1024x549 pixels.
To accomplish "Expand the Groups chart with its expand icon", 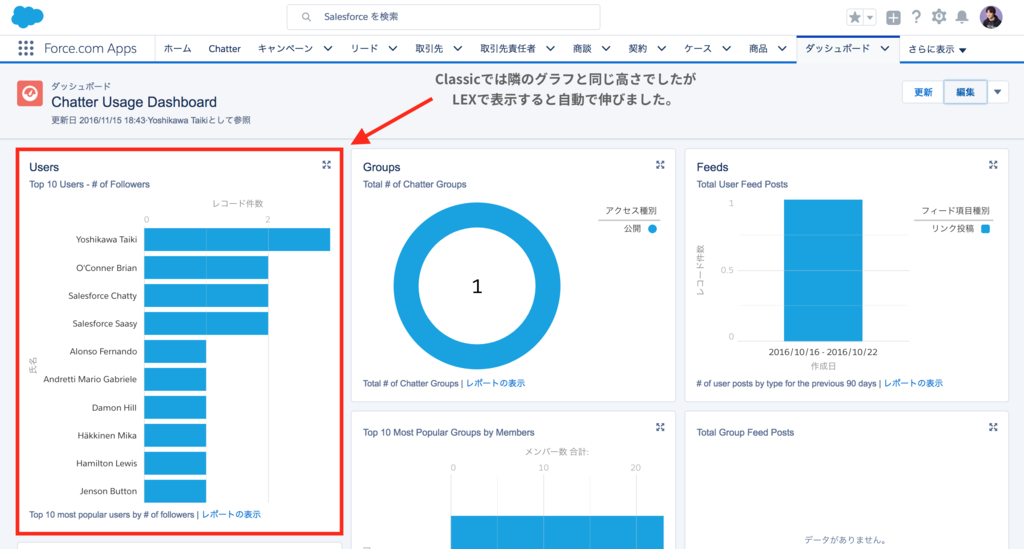I will (x=660, y=165).
